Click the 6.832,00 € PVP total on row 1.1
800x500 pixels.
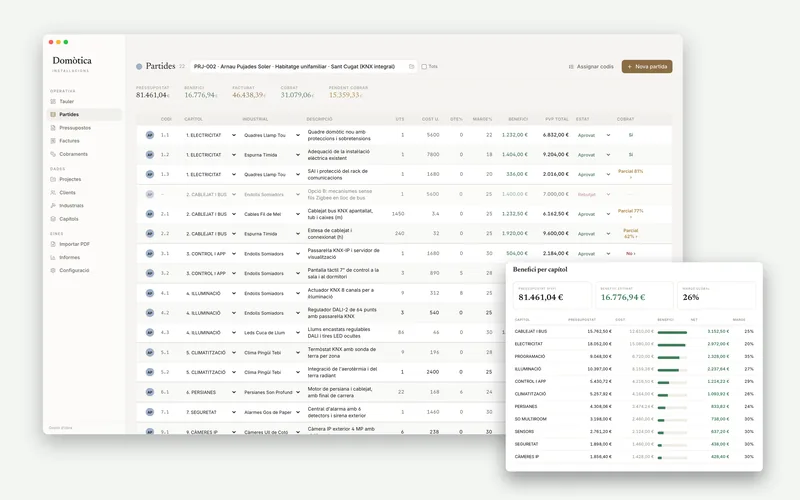pyautogui.click(x=556, y=135)
